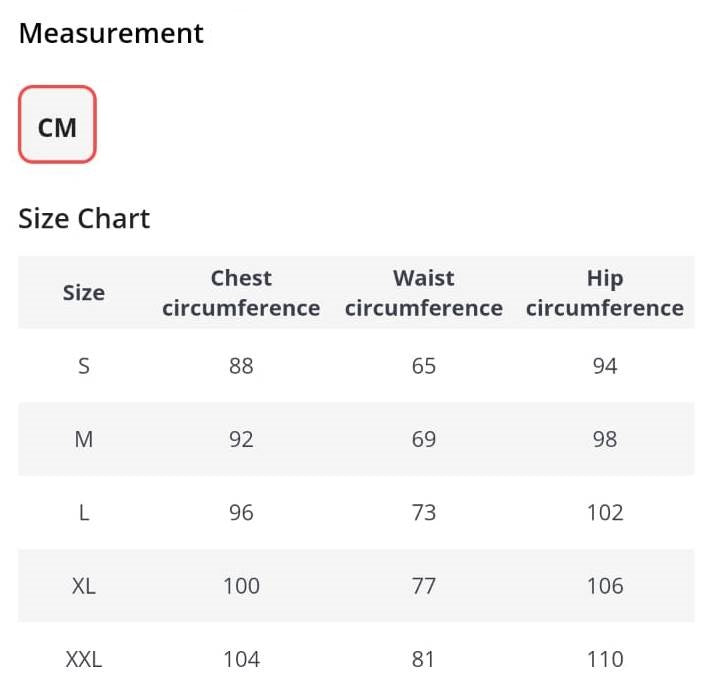Screen dimensions: 716x697
Task: Click waist value 69 for size M
Action: click(x=424, y=439)
